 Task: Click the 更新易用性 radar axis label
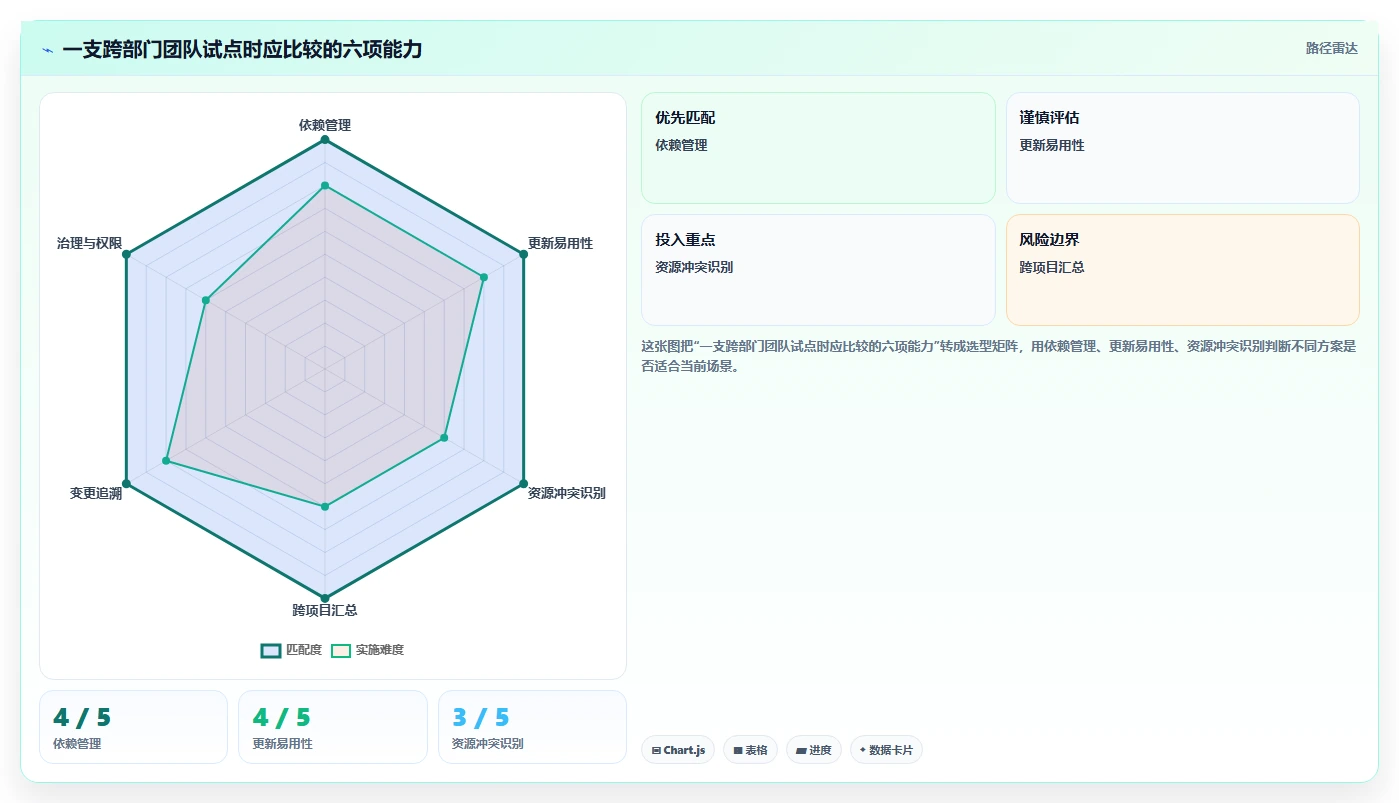560,243
